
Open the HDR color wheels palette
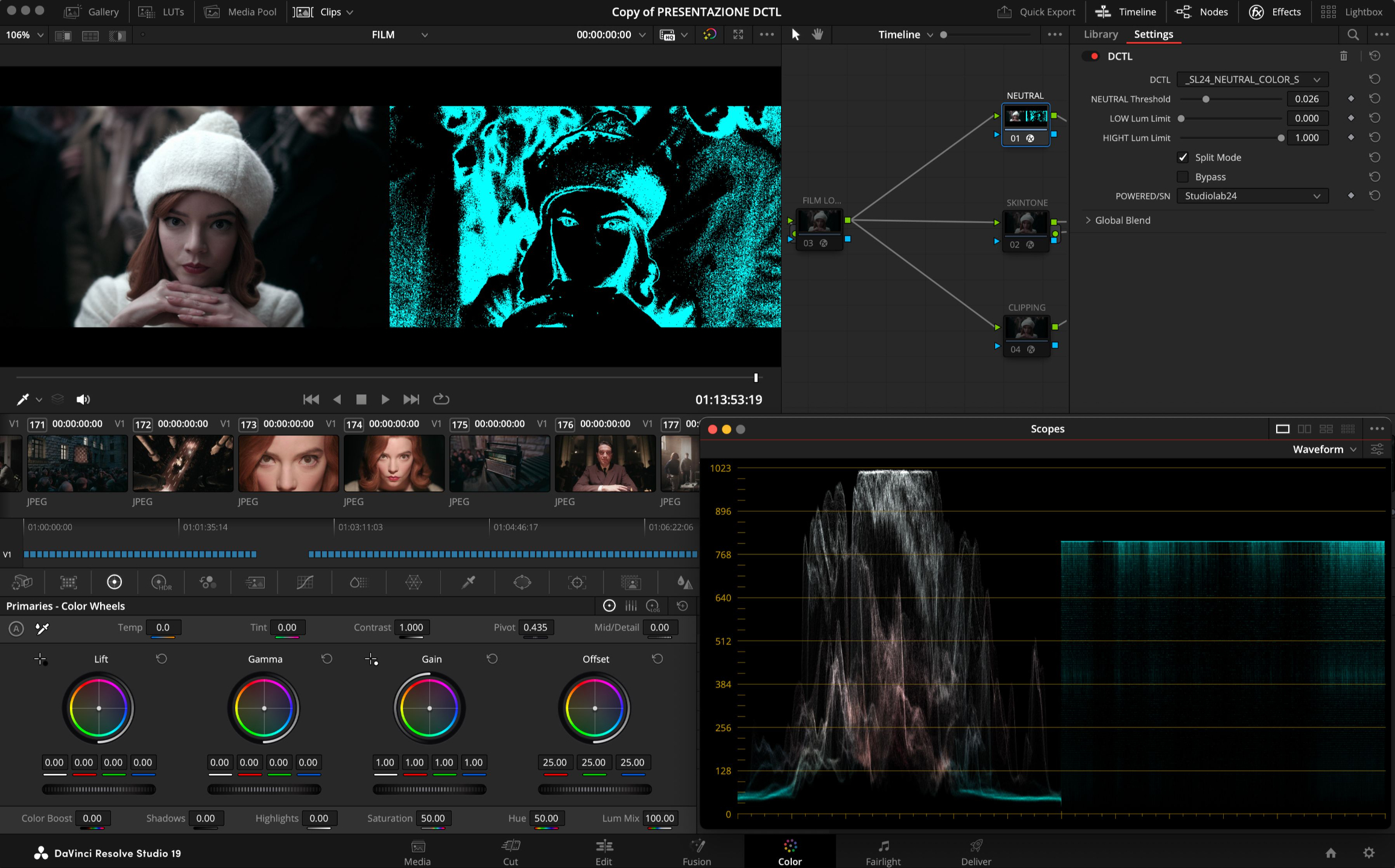pyautogui.click(x=160, y=582)
